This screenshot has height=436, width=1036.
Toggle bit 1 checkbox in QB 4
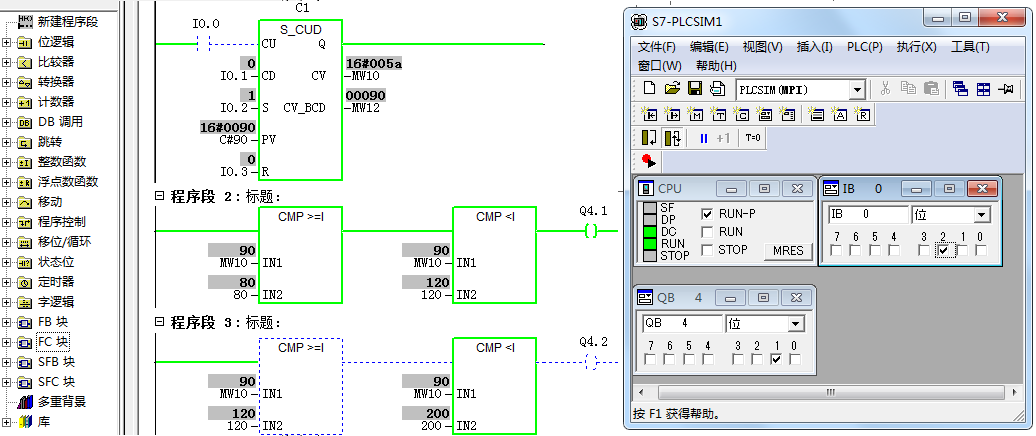coord(776,359)
